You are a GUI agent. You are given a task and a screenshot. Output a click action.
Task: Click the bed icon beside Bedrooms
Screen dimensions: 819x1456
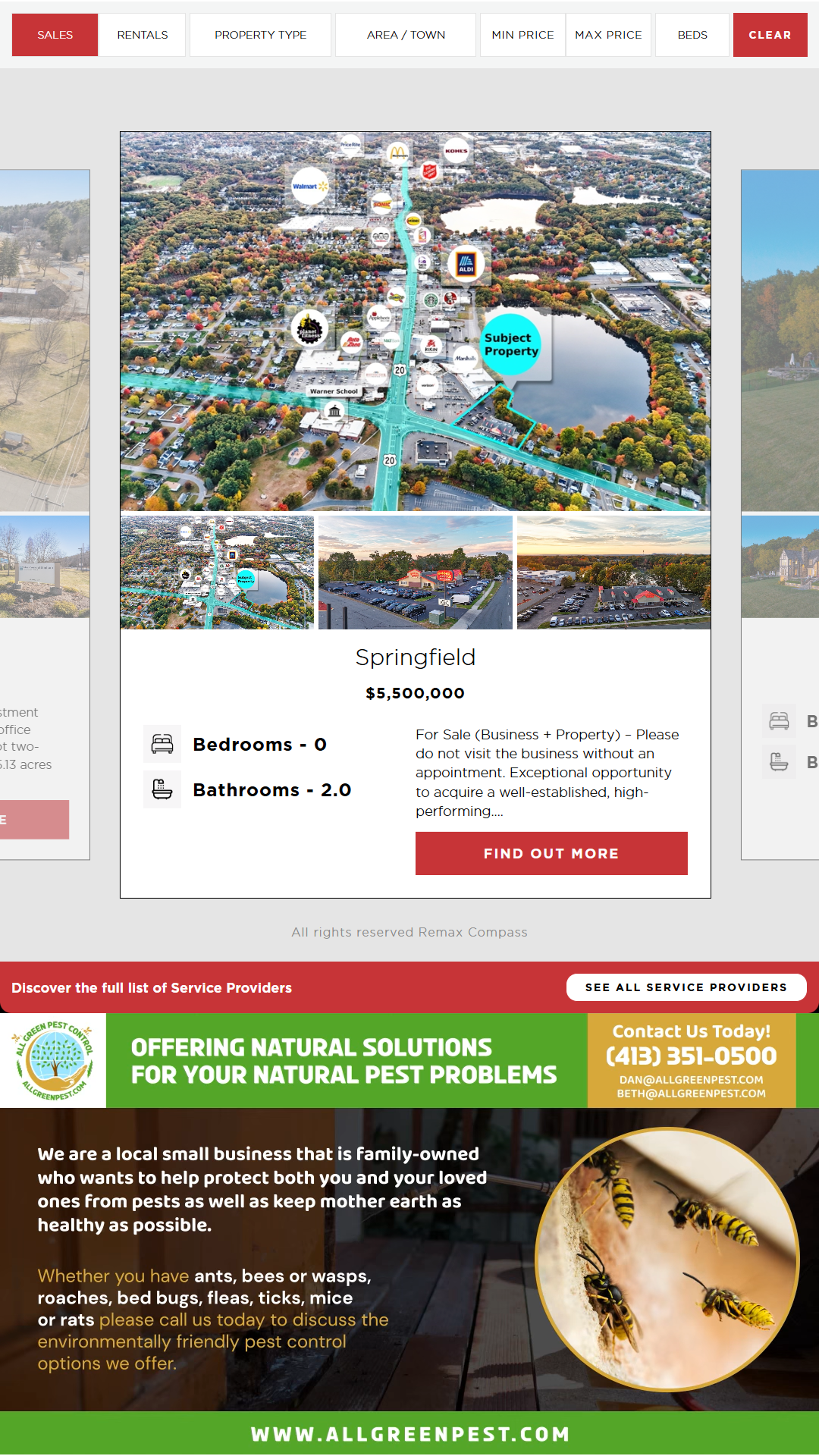162,744
